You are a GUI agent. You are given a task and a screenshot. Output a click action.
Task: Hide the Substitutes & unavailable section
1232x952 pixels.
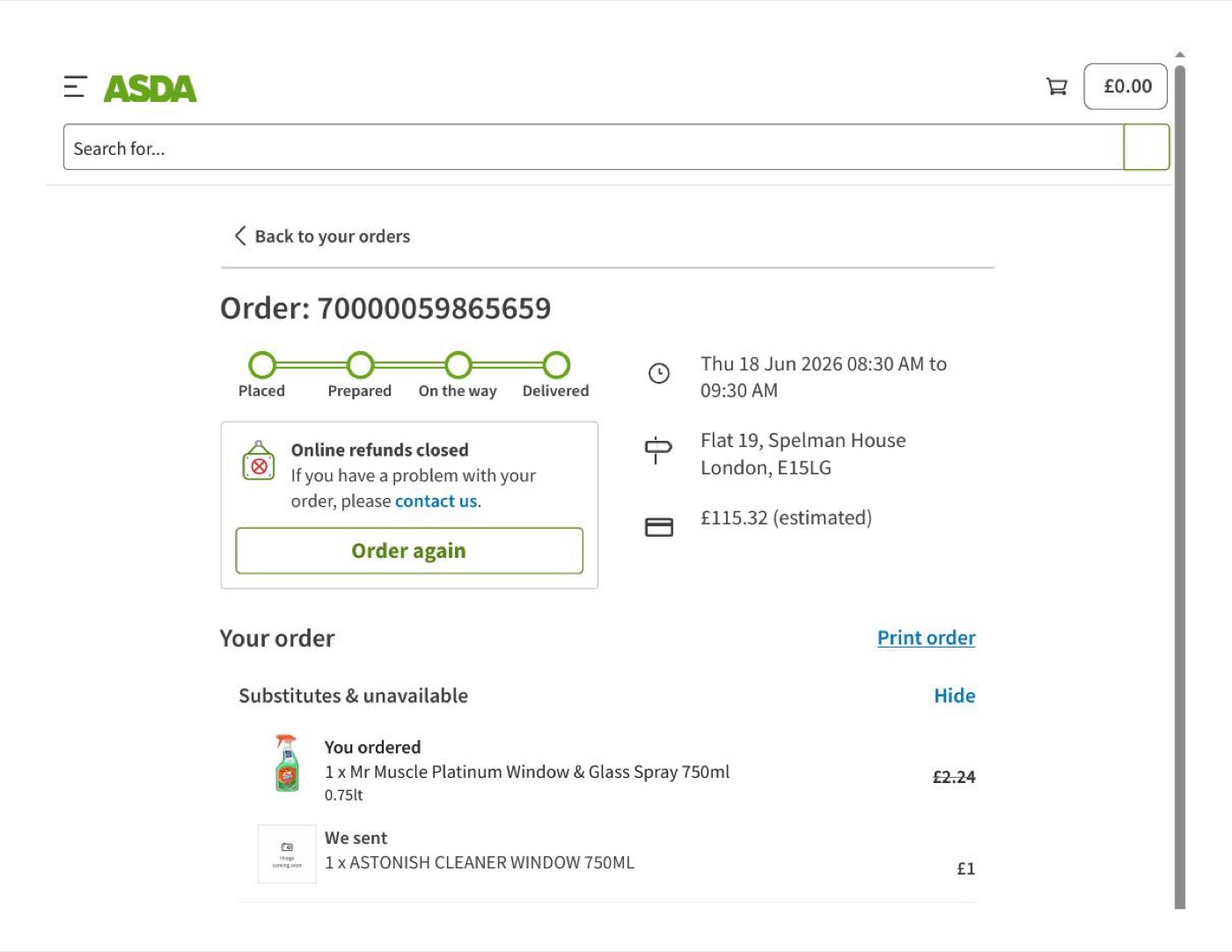[x=955, y=696]
